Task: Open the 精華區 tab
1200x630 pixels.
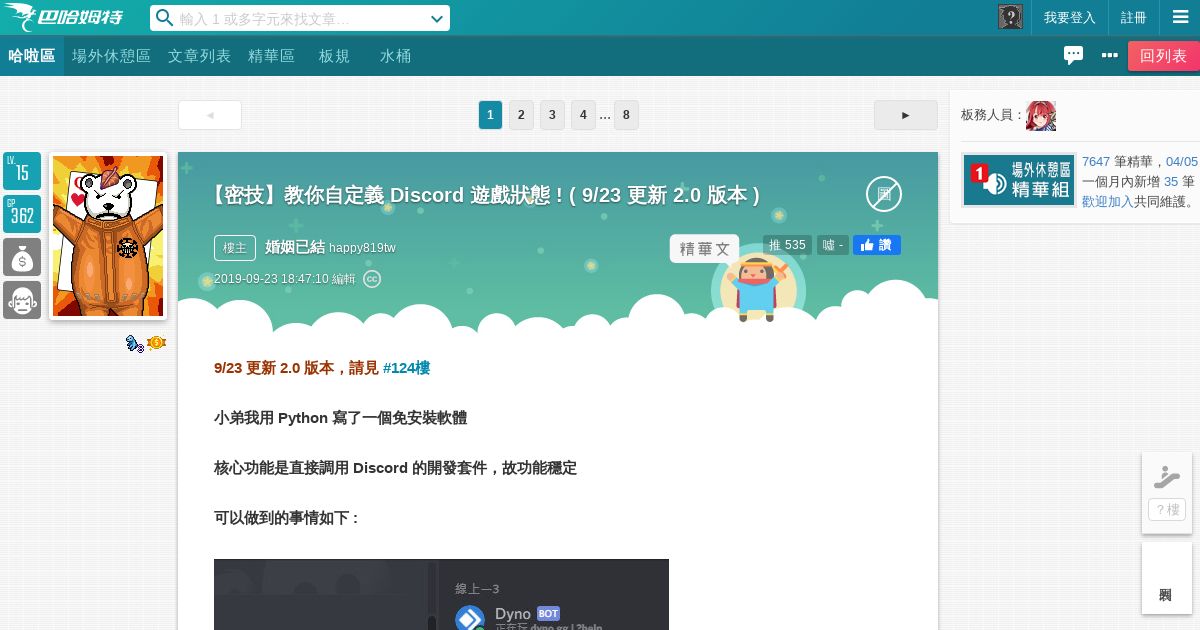Action: [x=271, y=56]
